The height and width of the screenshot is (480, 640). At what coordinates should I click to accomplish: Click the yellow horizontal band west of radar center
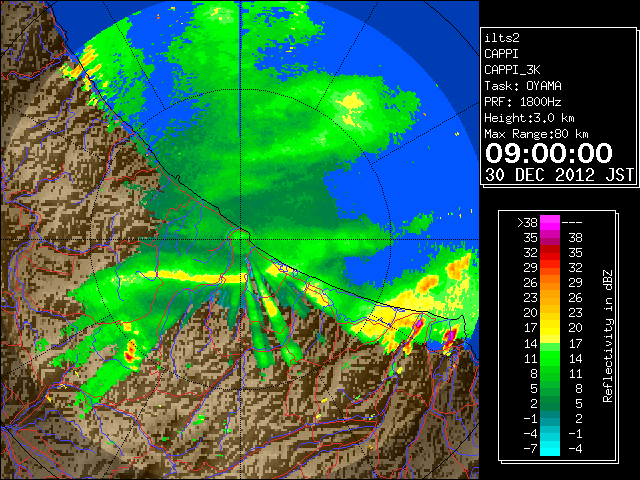click(196, 277)
